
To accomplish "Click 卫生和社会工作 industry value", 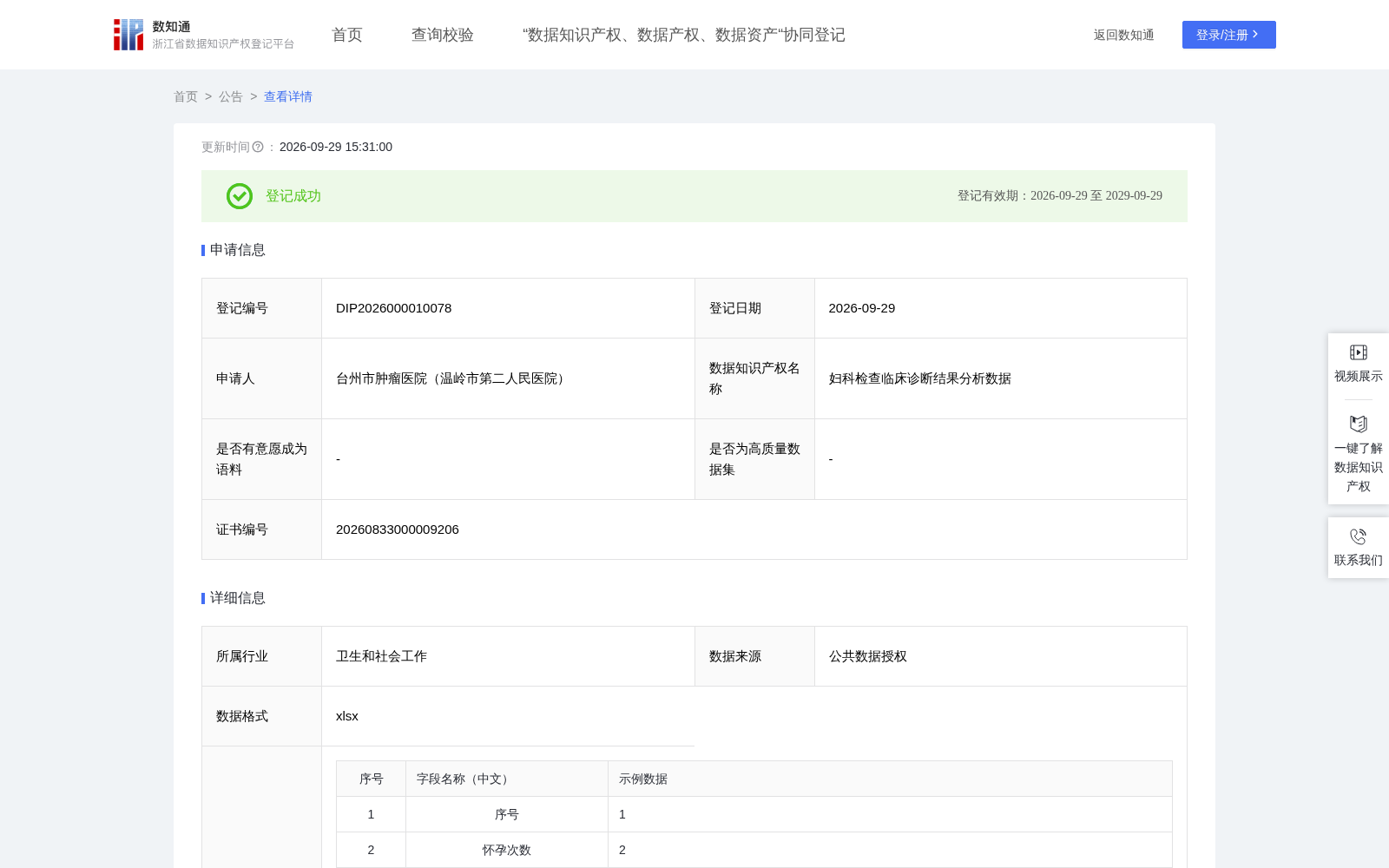I will click(x=381, y=656).
